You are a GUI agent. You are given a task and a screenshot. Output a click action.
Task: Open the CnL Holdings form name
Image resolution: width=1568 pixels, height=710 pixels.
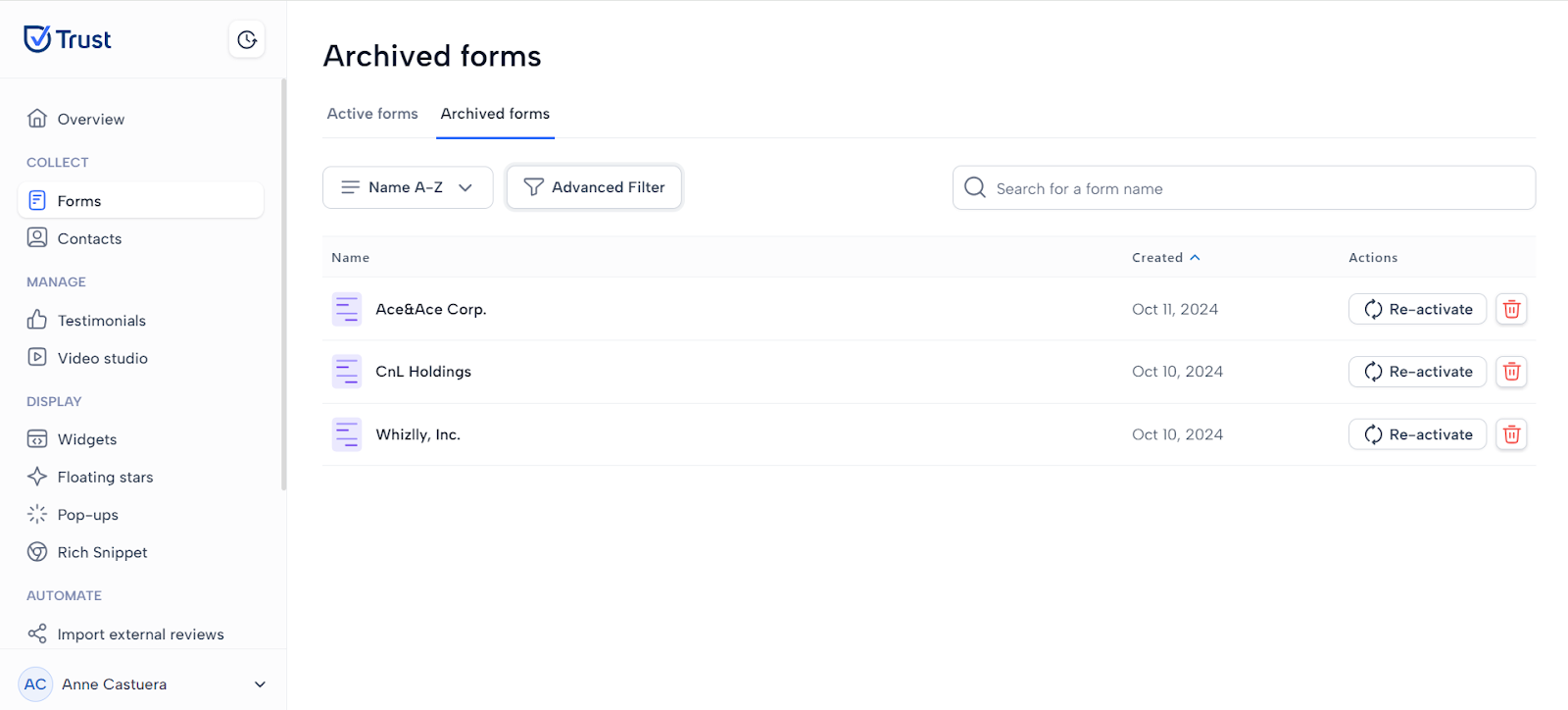423,372
